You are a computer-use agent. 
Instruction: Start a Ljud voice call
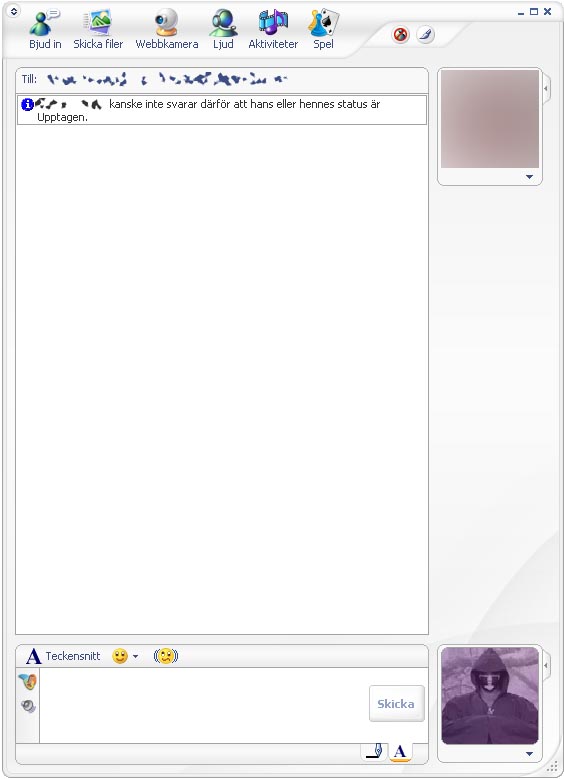click(223, 30)
